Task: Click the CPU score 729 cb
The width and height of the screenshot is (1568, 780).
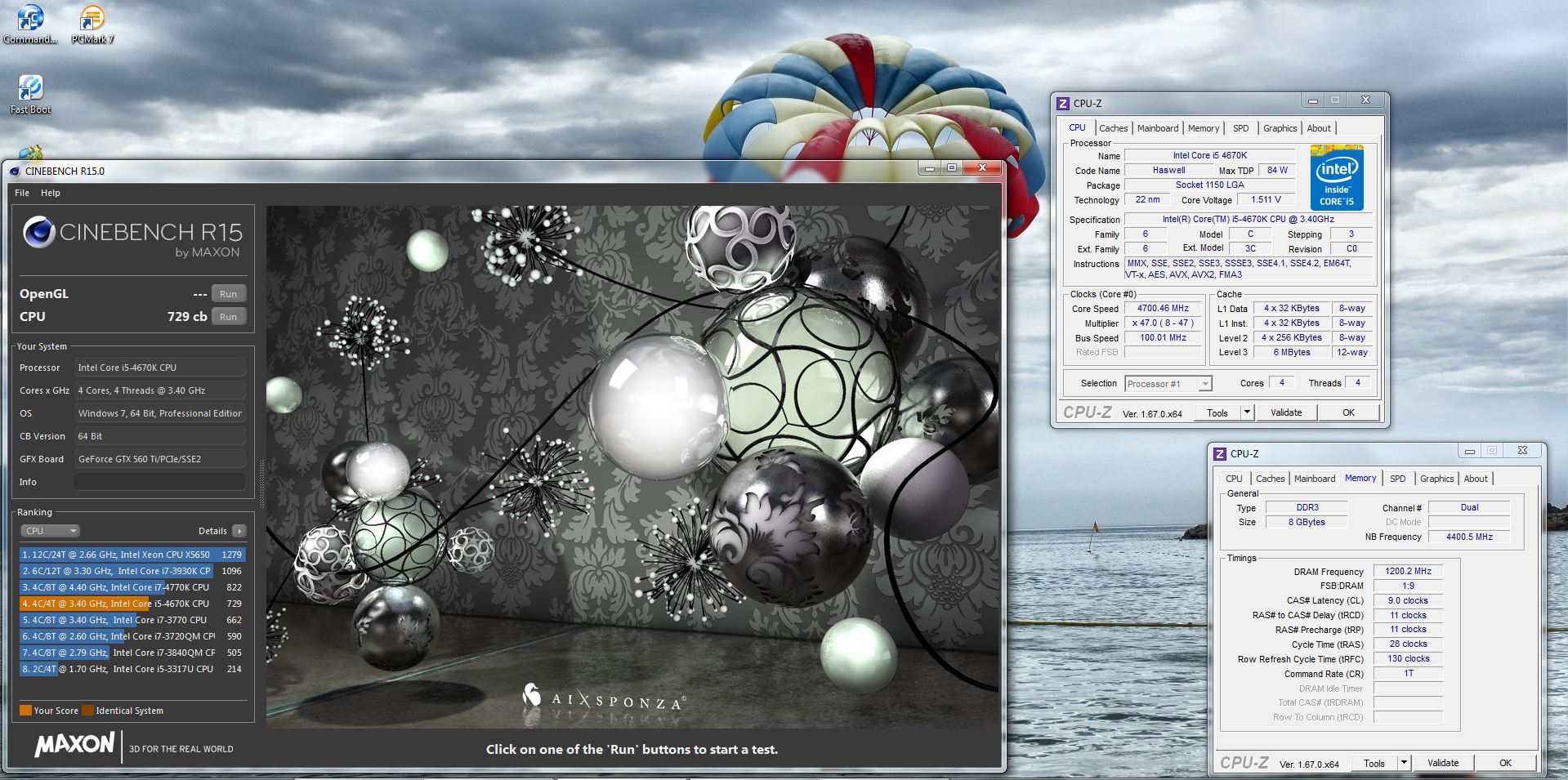Action: 187,317
